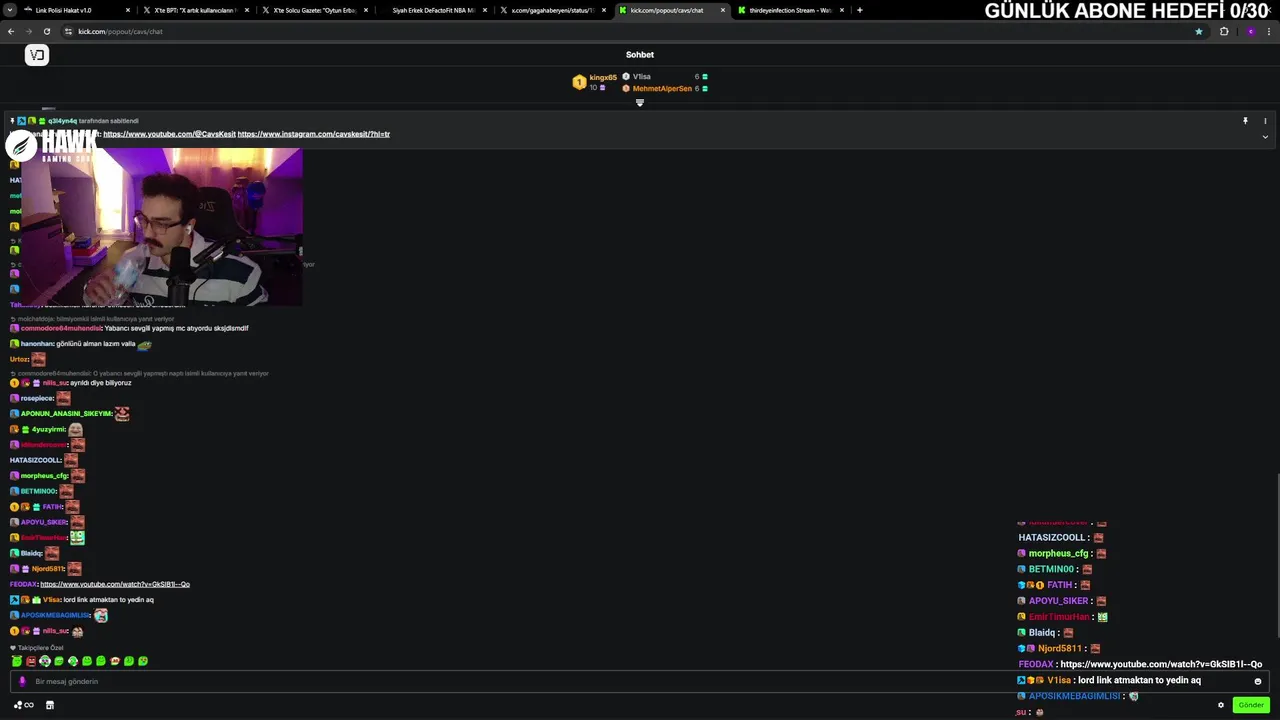Open the pinned instagram.com/cavskesit link

coord(314,134)
